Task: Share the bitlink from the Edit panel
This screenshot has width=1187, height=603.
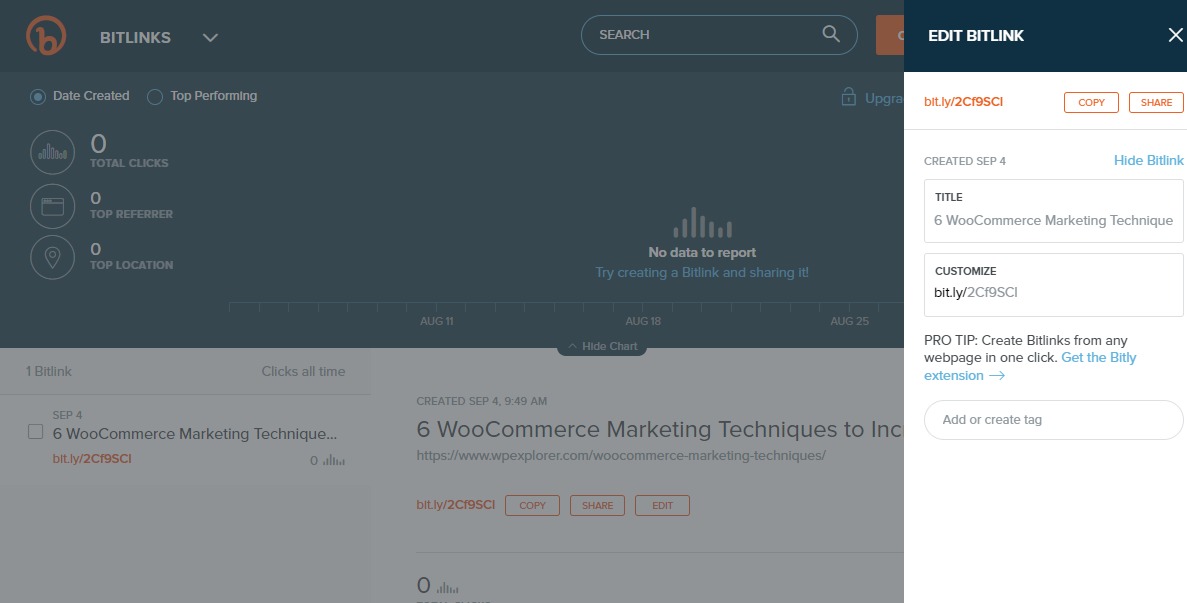Action: click(x=1156, y=102)
